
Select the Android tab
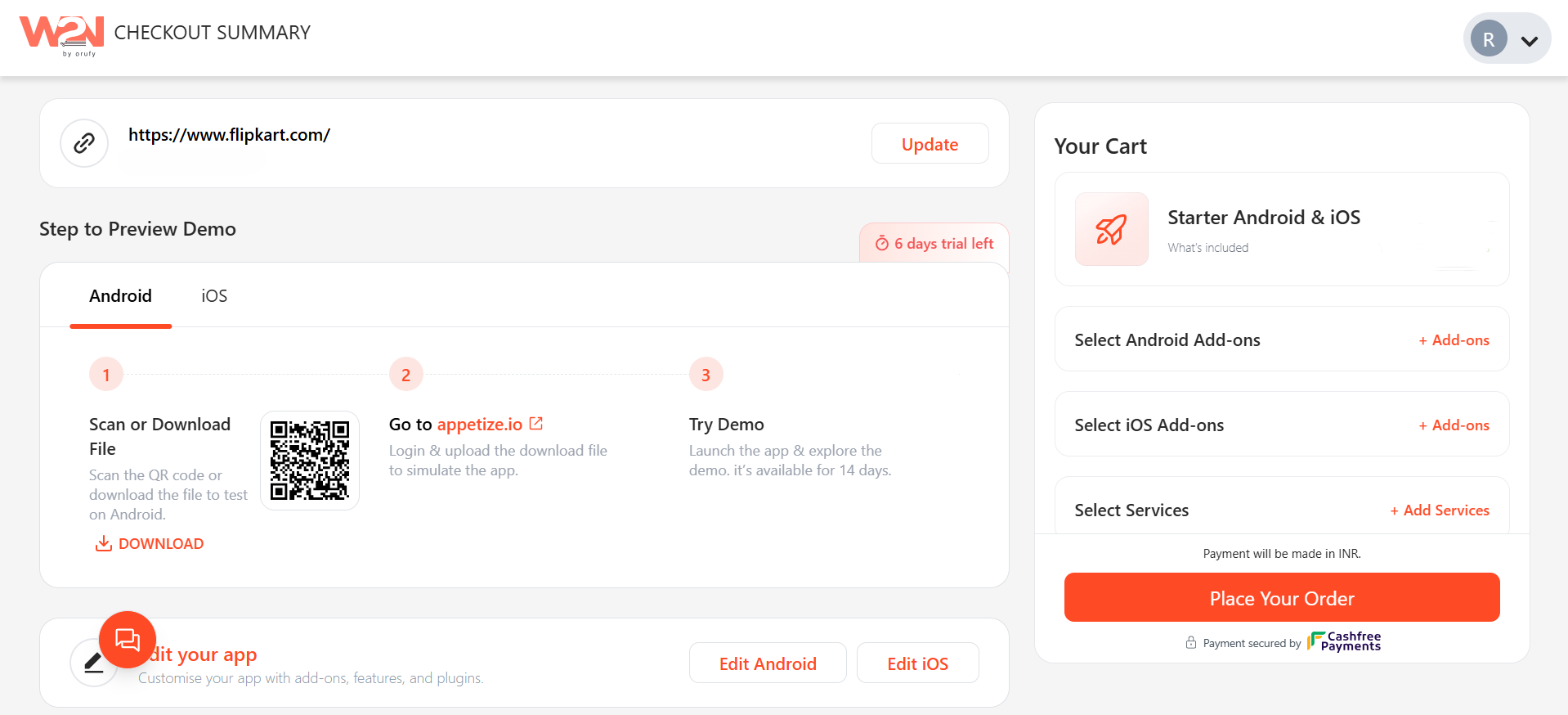[x=120, y=295]
